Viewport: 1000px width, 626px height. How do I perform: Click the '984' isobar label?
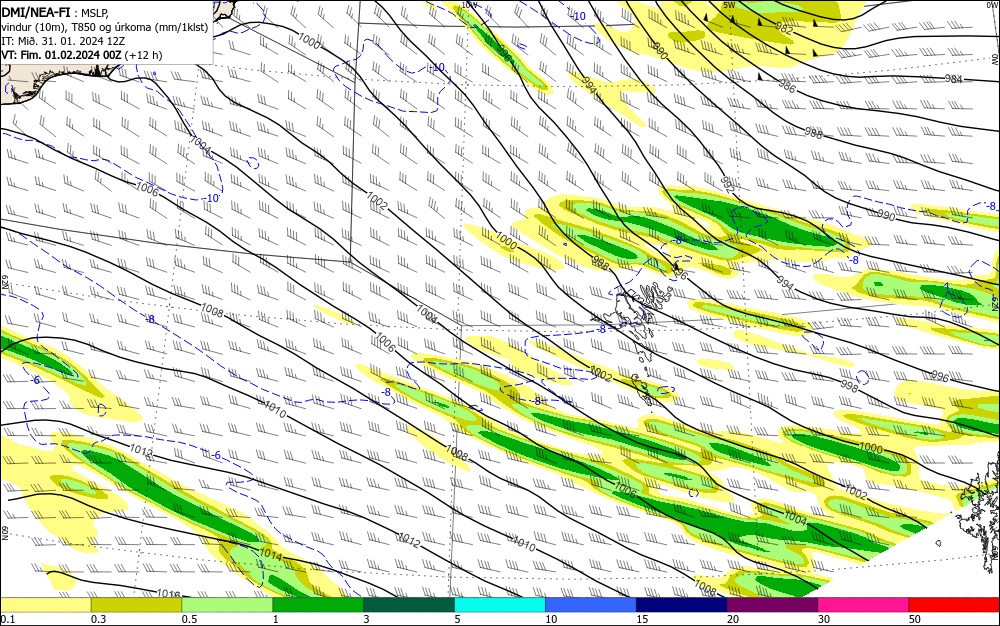953,79
